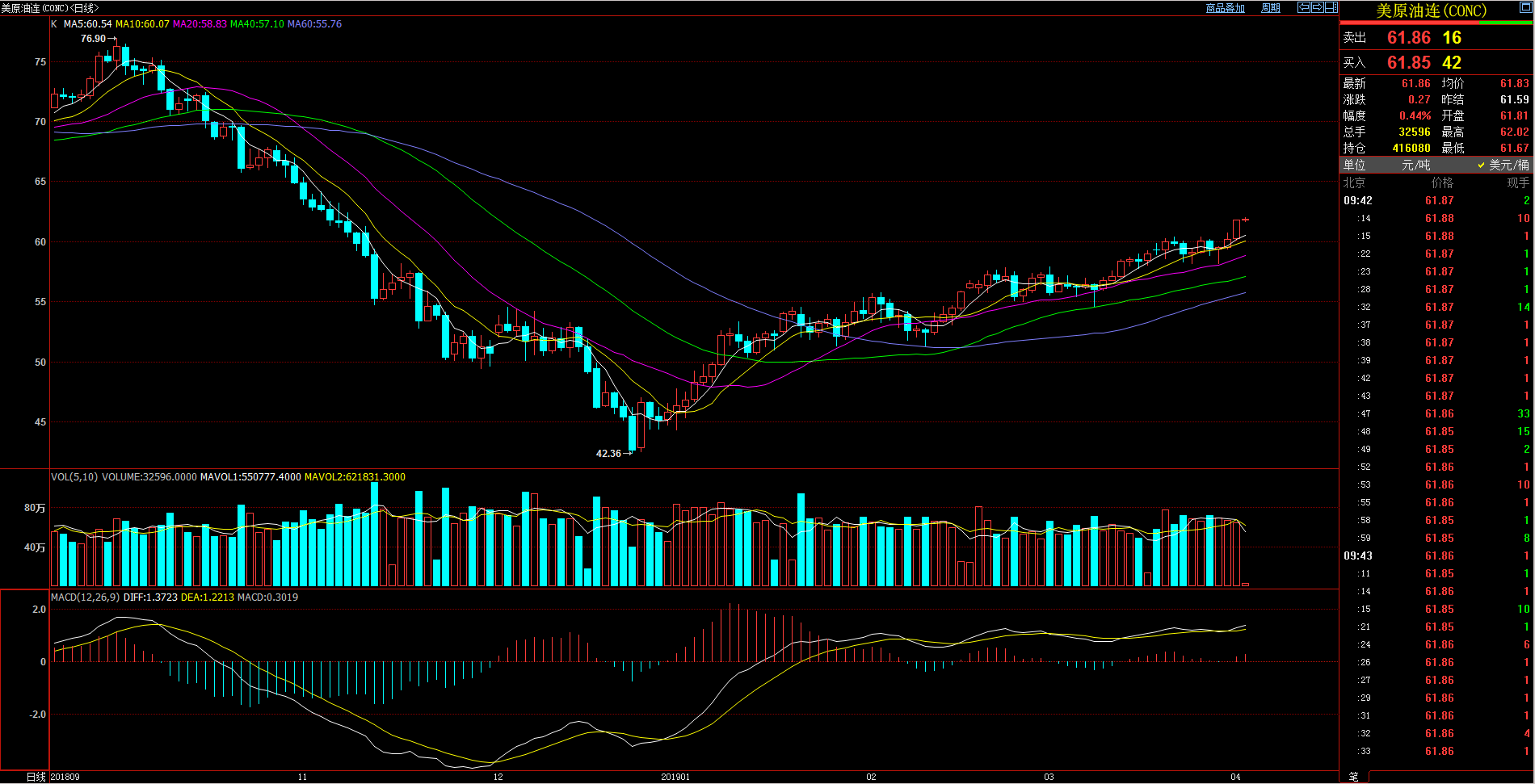
Task: Switch to the 笔 tick tab
Action: (1353, 776)
